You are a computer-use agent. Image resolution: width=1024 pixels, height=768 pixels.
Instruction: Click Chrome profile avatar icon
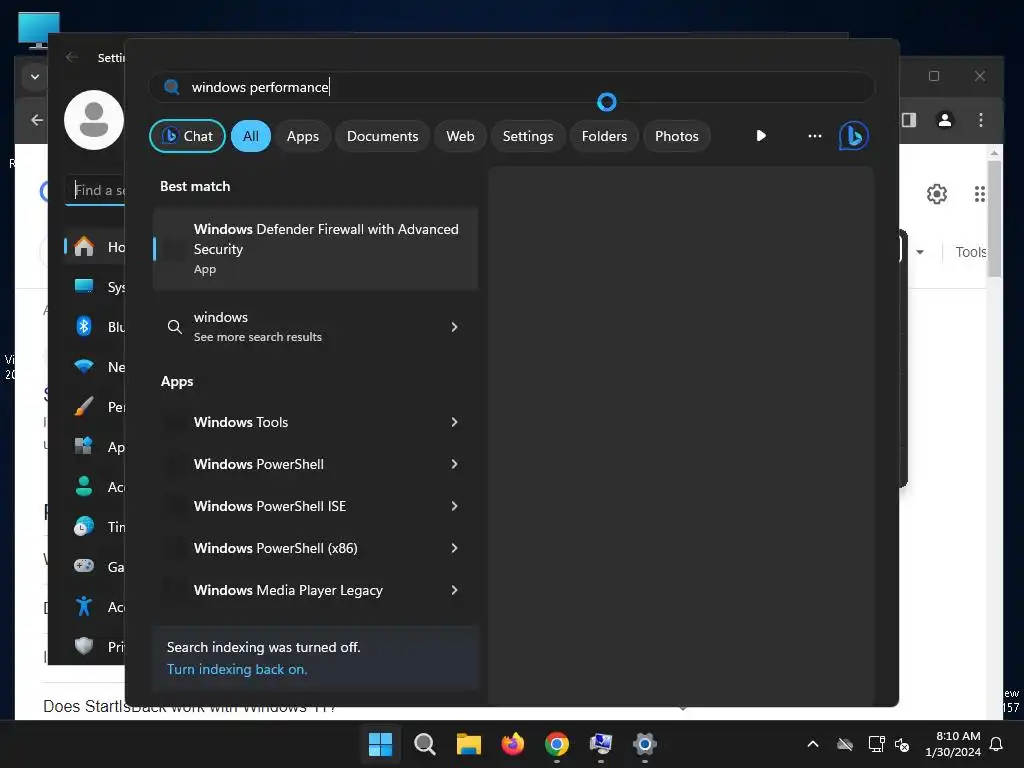[944, 120]
